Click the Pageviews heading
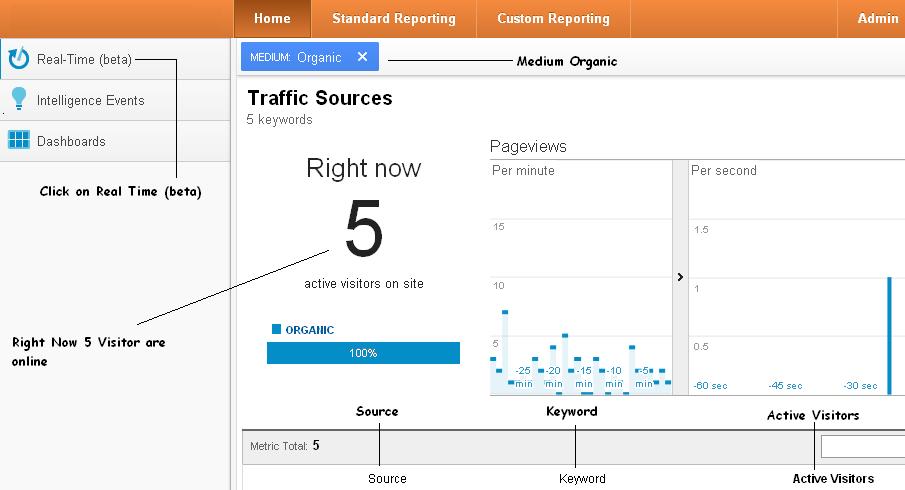Screen dimensions: 905x490 coord(528,147)
